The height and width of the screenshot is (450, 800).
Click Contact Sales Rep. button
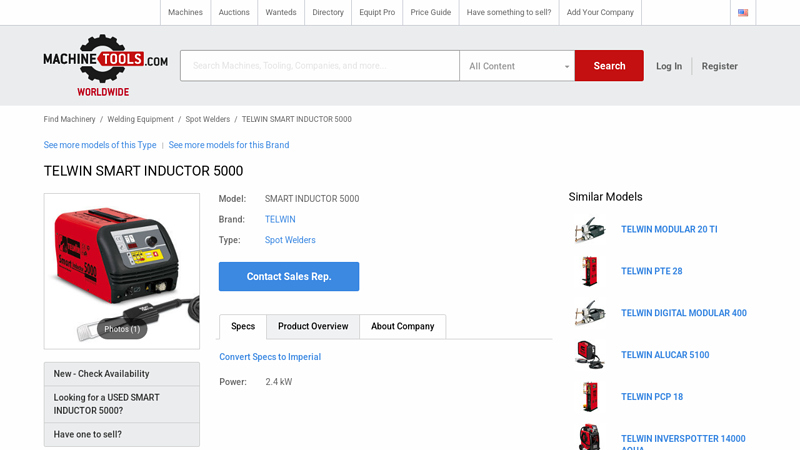click(289, 277)
